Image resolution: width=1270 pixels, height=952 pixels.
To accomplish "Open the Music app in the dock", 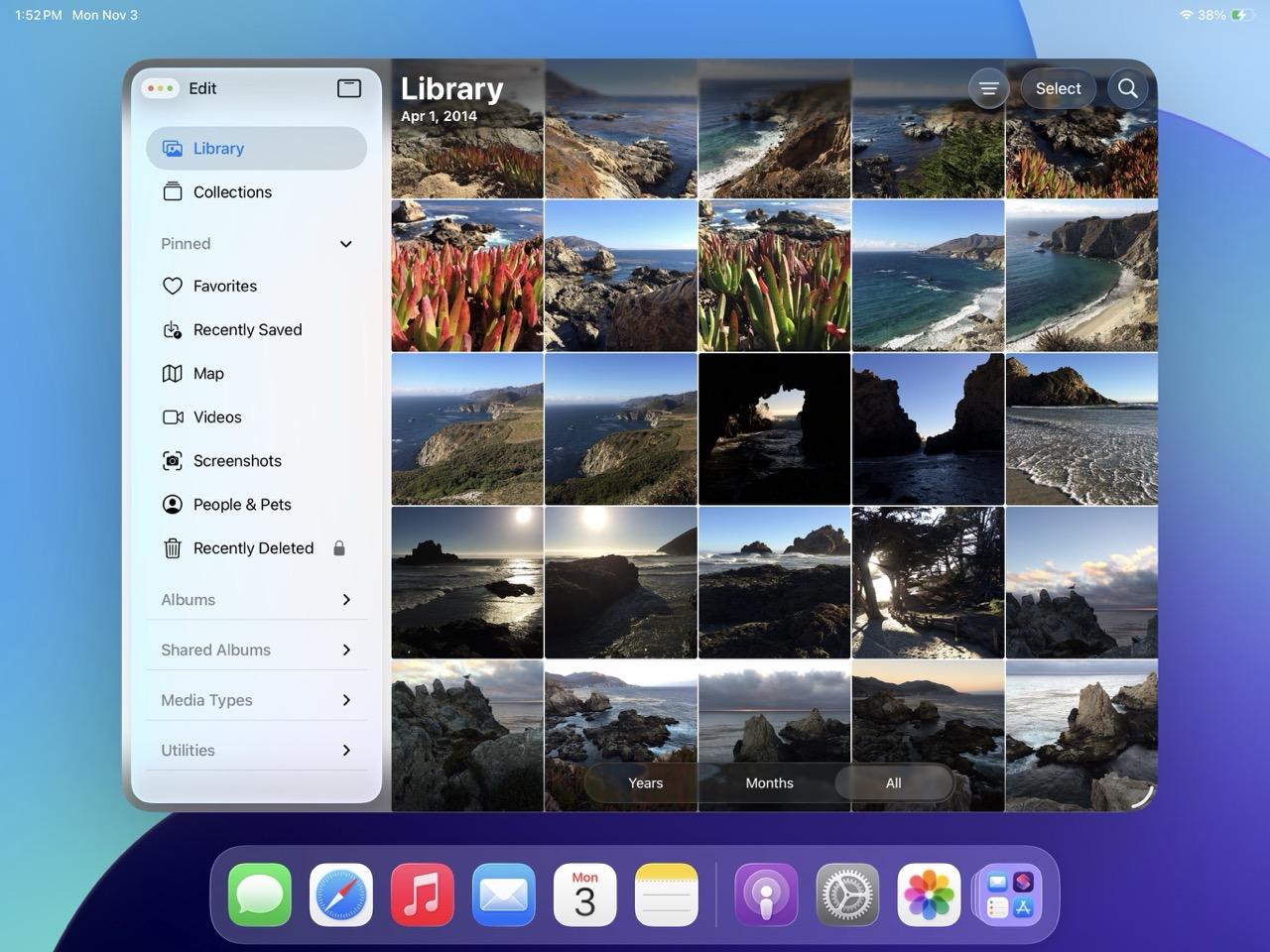I will [423, 894].
